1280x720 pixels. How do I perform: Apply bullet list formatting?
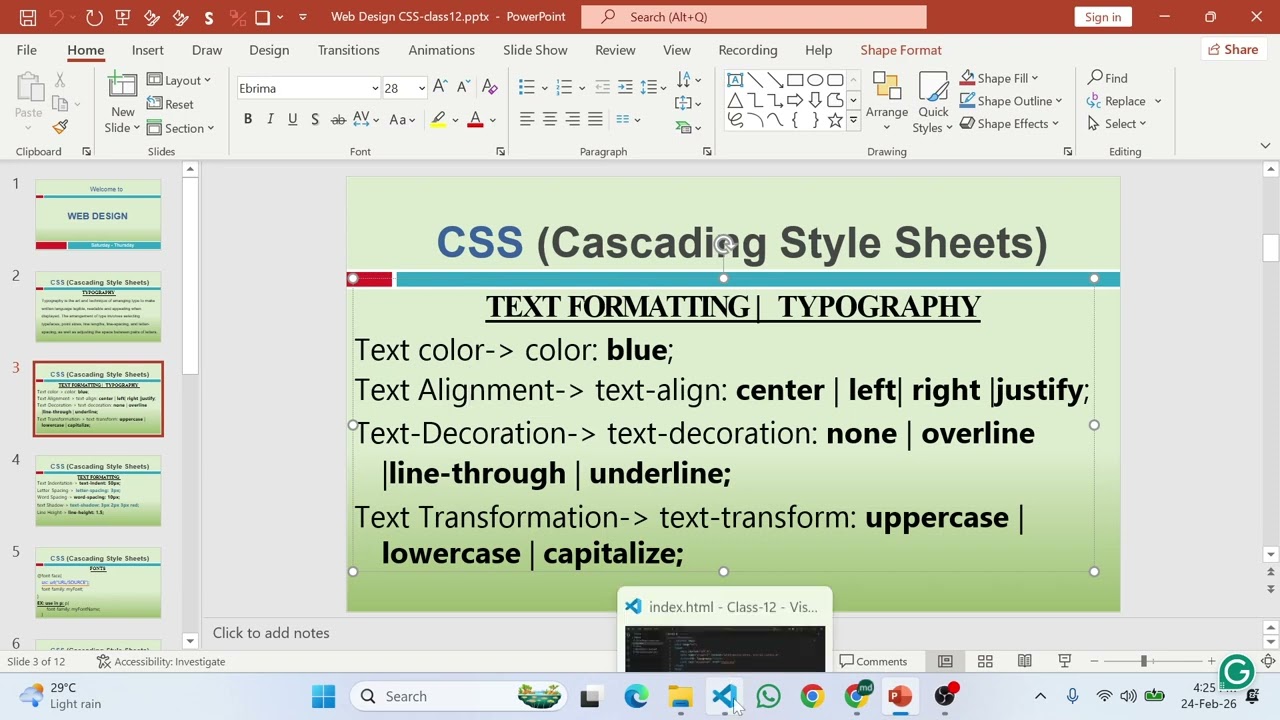[527, 88]
